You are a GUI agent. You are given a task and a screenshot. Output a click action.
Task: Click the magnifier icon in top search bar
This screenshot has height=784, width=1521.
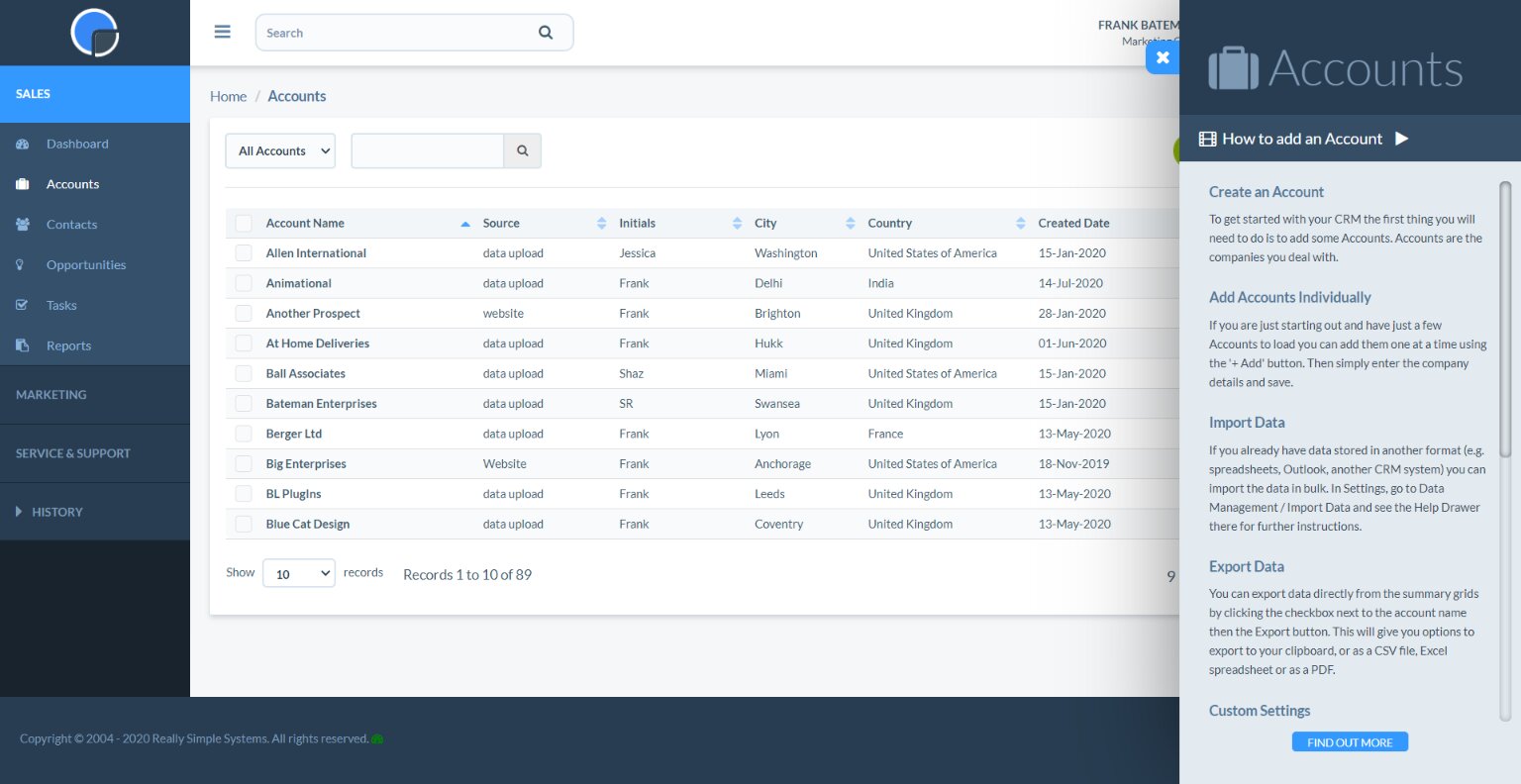[x=546, y=33]
